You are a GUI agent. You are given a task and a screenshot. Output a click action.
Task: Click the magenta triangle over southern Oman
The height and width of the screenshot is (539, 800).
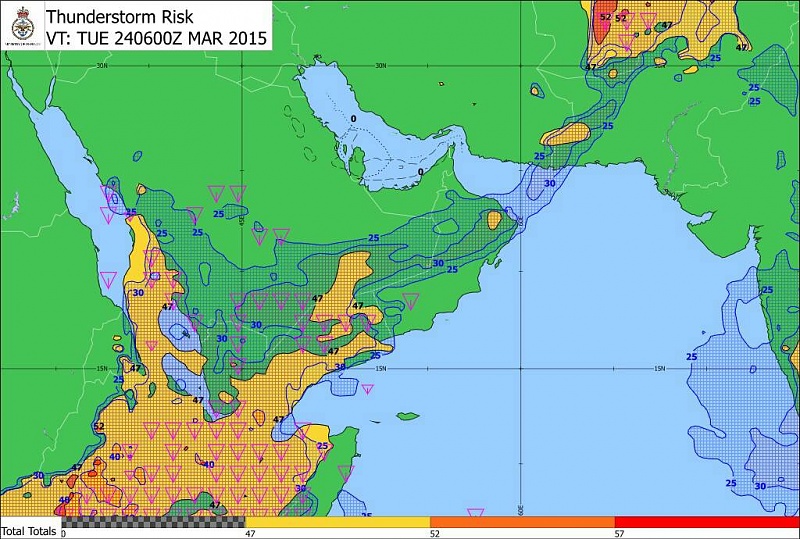(x=411, y=301)
